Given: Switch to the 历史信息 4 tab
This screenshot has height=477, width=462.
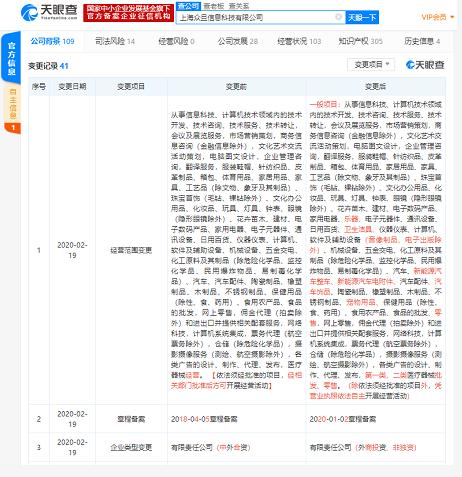Looking at the screenshot, I should (422, 41).
